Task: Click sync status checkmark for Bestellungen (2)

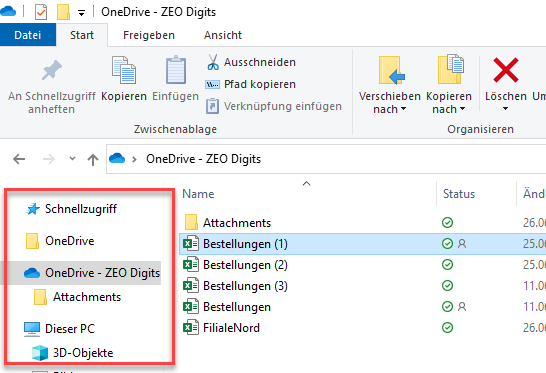Action: click(x=447, y=265)
